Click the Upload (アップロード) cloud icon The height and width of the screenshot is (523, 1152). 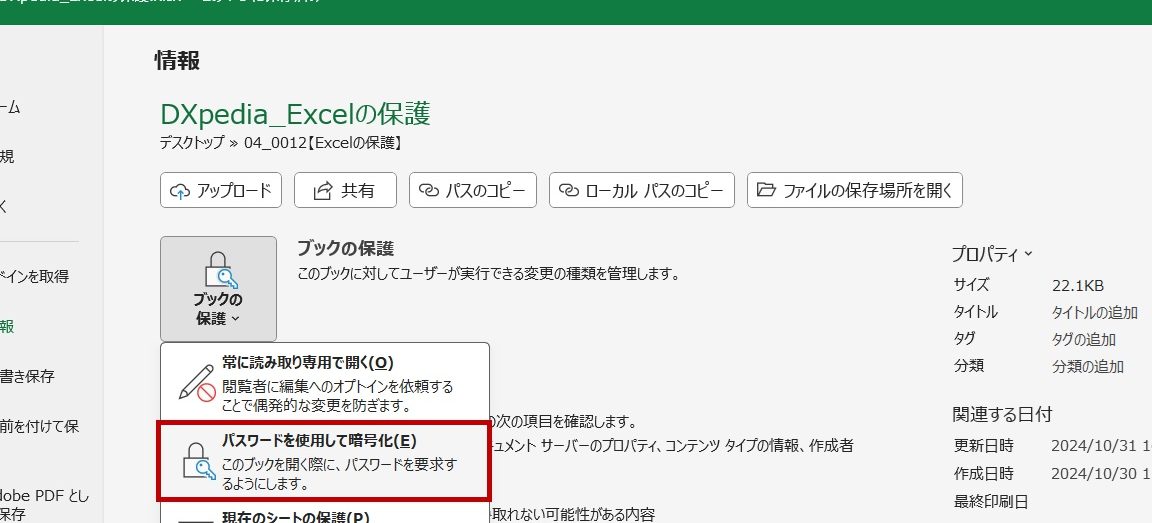click(180, 191)
